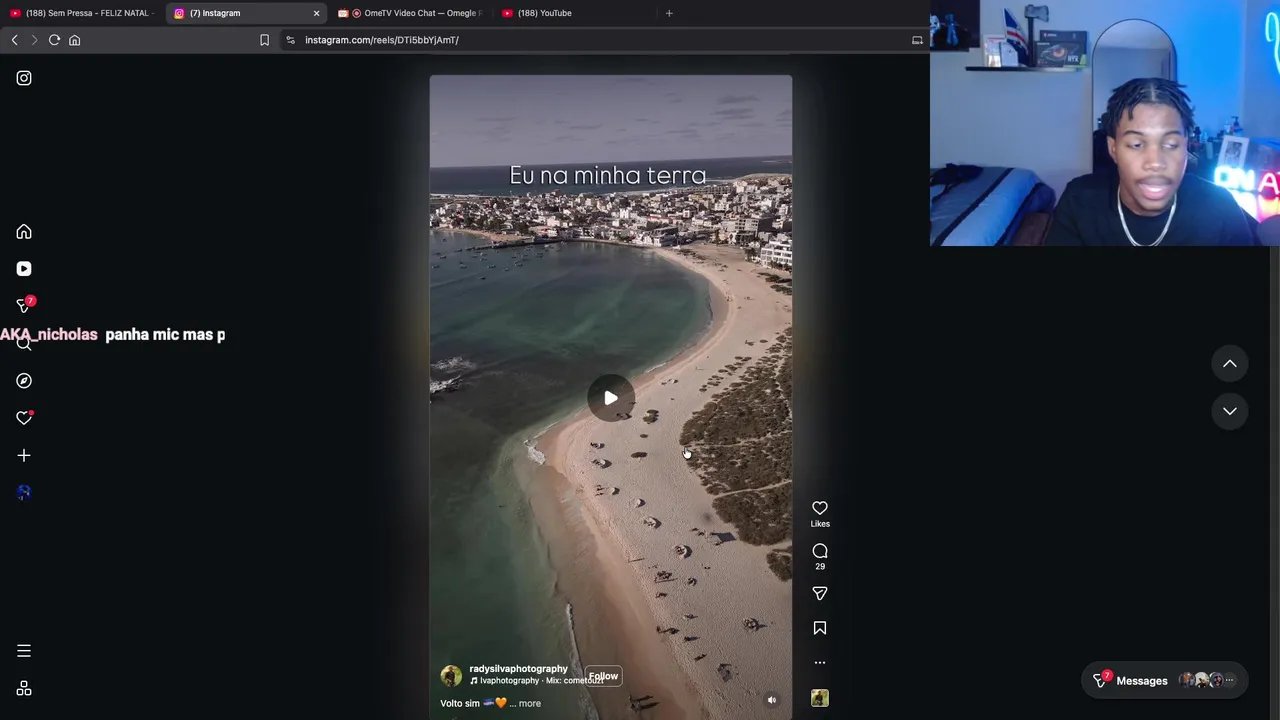Switch to OmeTV Video Chat tab

pyautogui.click(x=412, y=13)
